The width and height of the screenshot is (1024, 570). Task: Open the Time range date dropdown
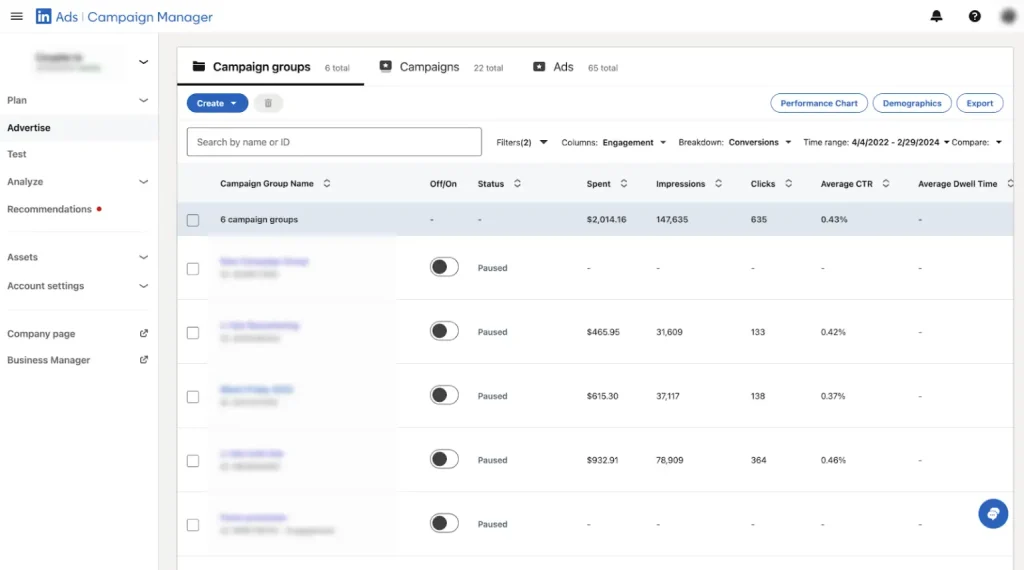876,142
